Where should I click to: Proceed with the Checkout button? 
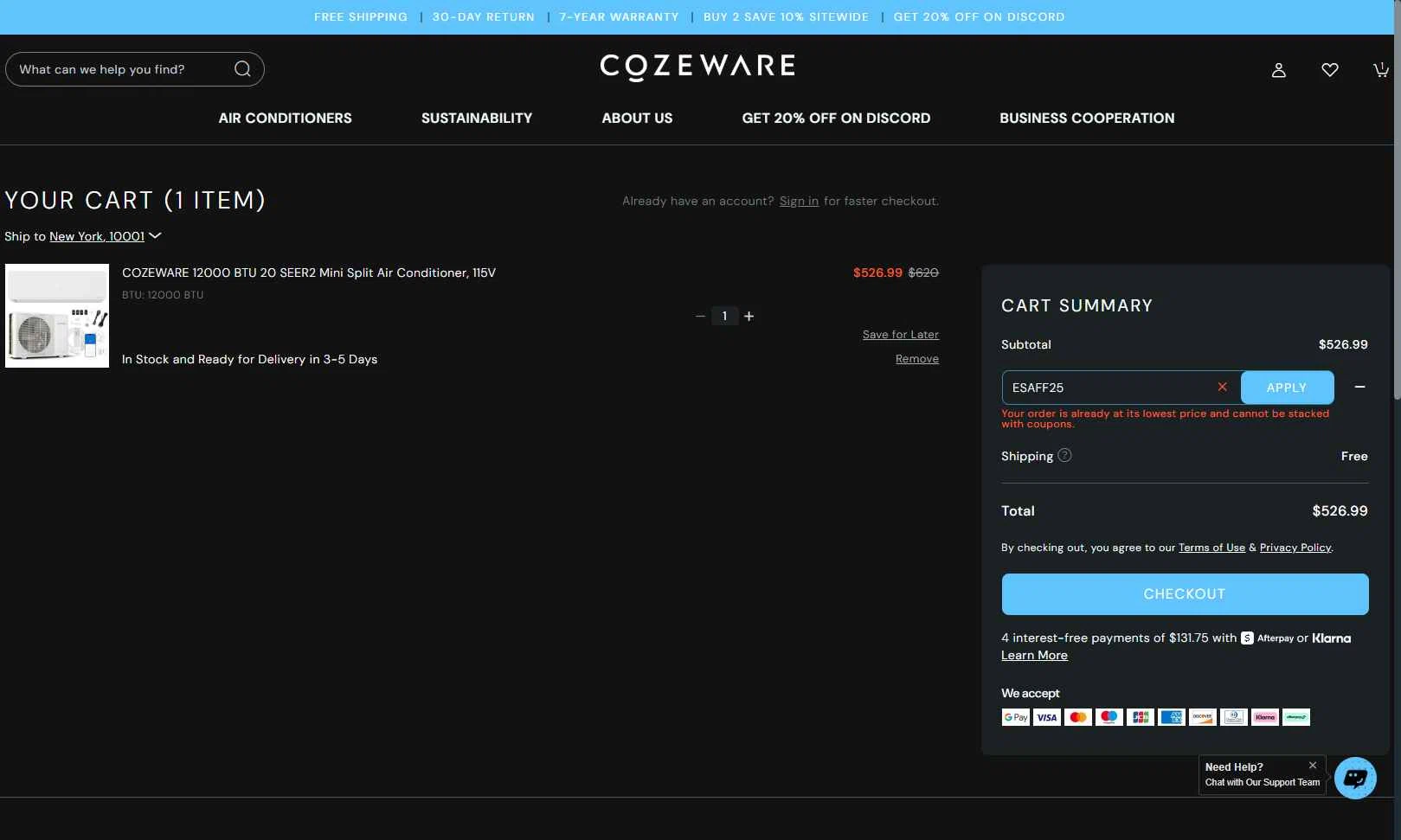[x=1185, y=594]
